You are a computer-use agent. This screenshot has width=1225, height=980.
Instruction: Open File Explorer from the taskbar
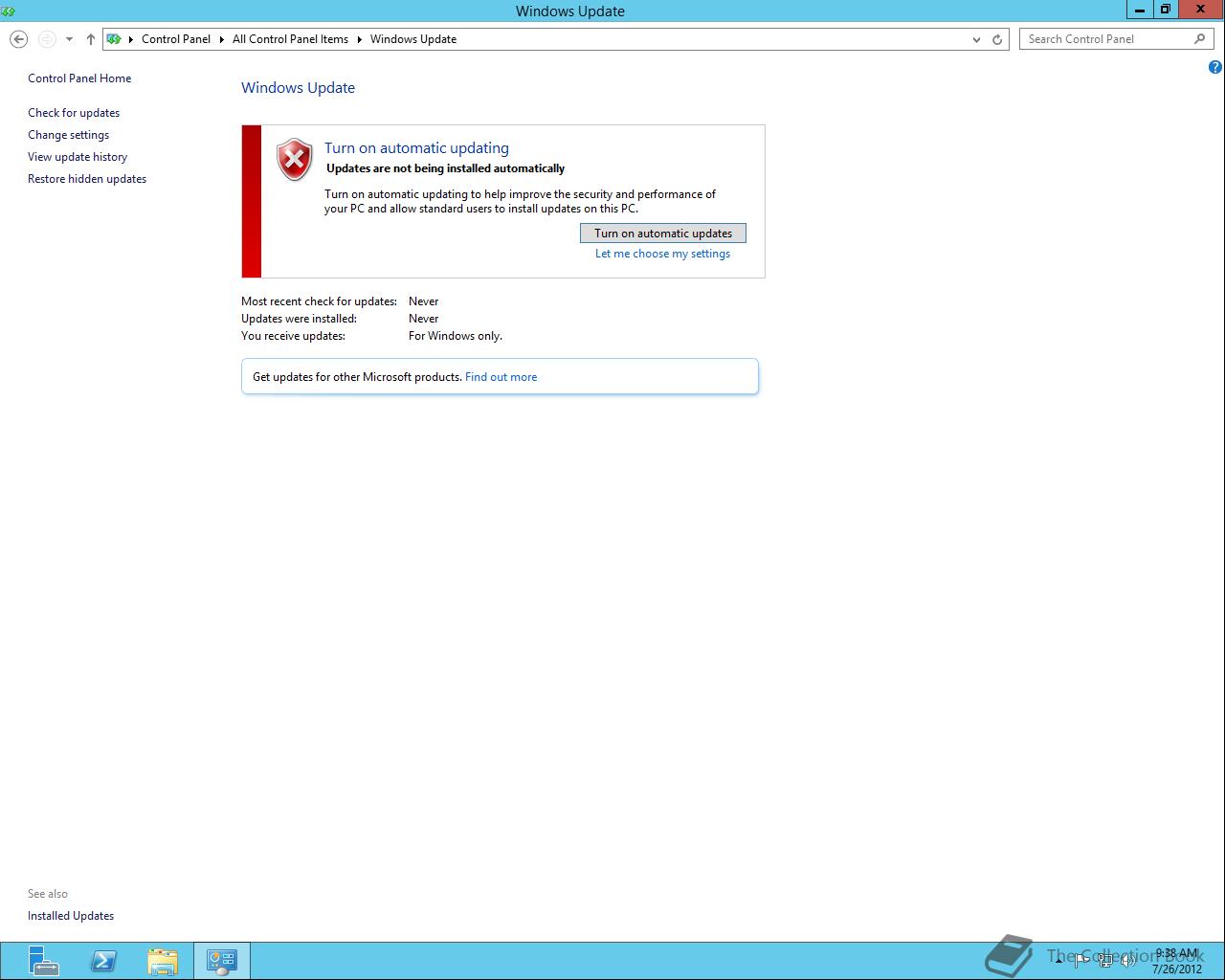click(163, 961)
